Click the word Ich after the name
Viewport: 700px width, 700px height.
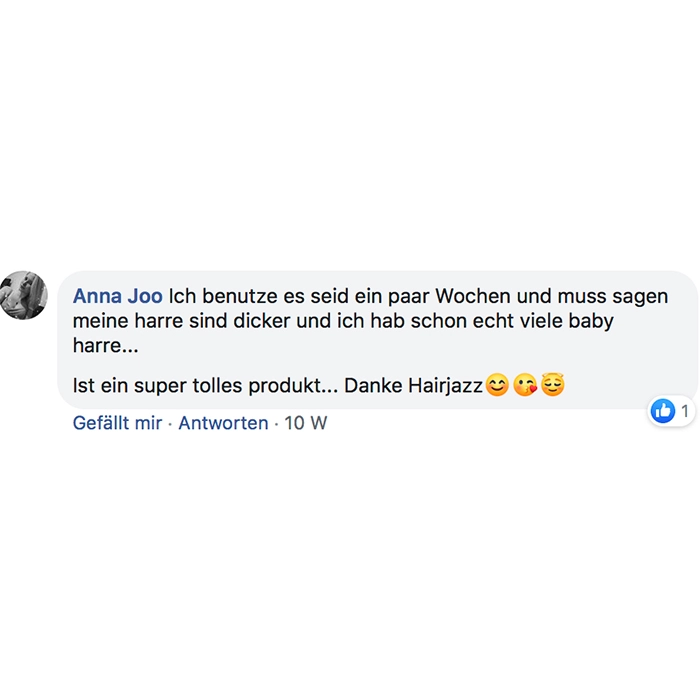pyautogui.click(x=182, y=296)
